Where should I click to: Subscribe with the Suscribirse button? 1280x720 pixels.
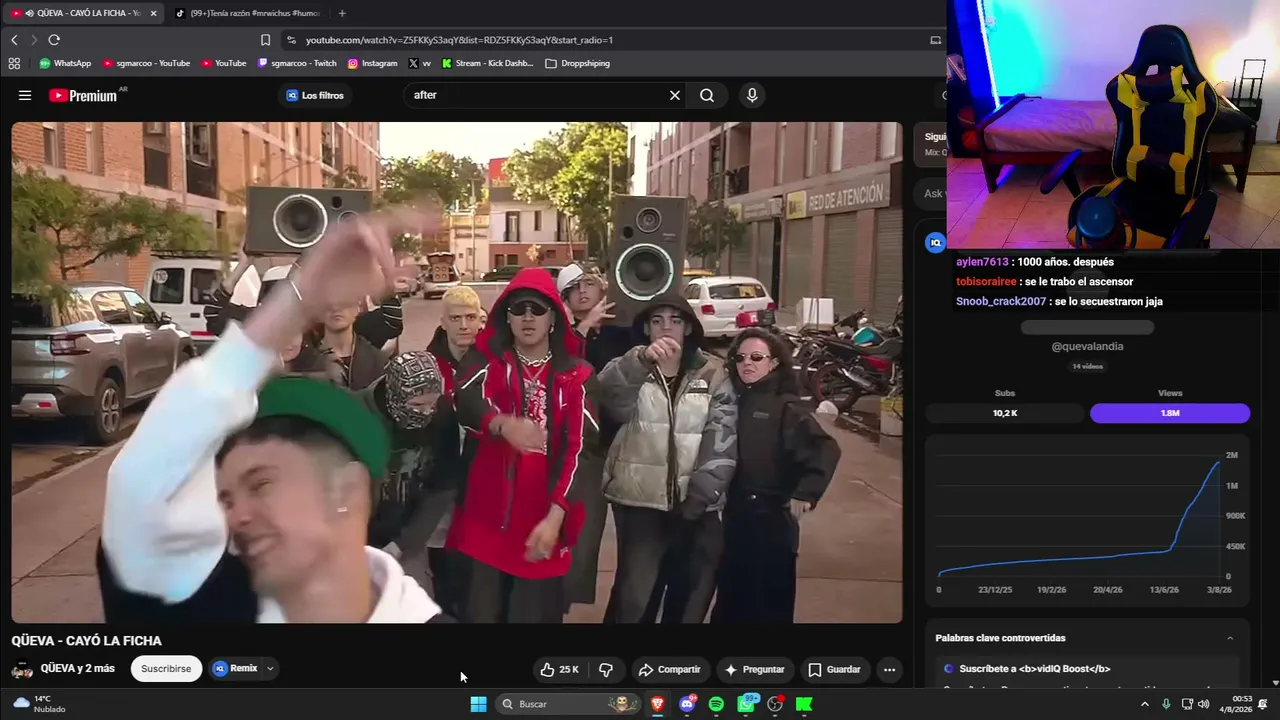click(166, 669)
